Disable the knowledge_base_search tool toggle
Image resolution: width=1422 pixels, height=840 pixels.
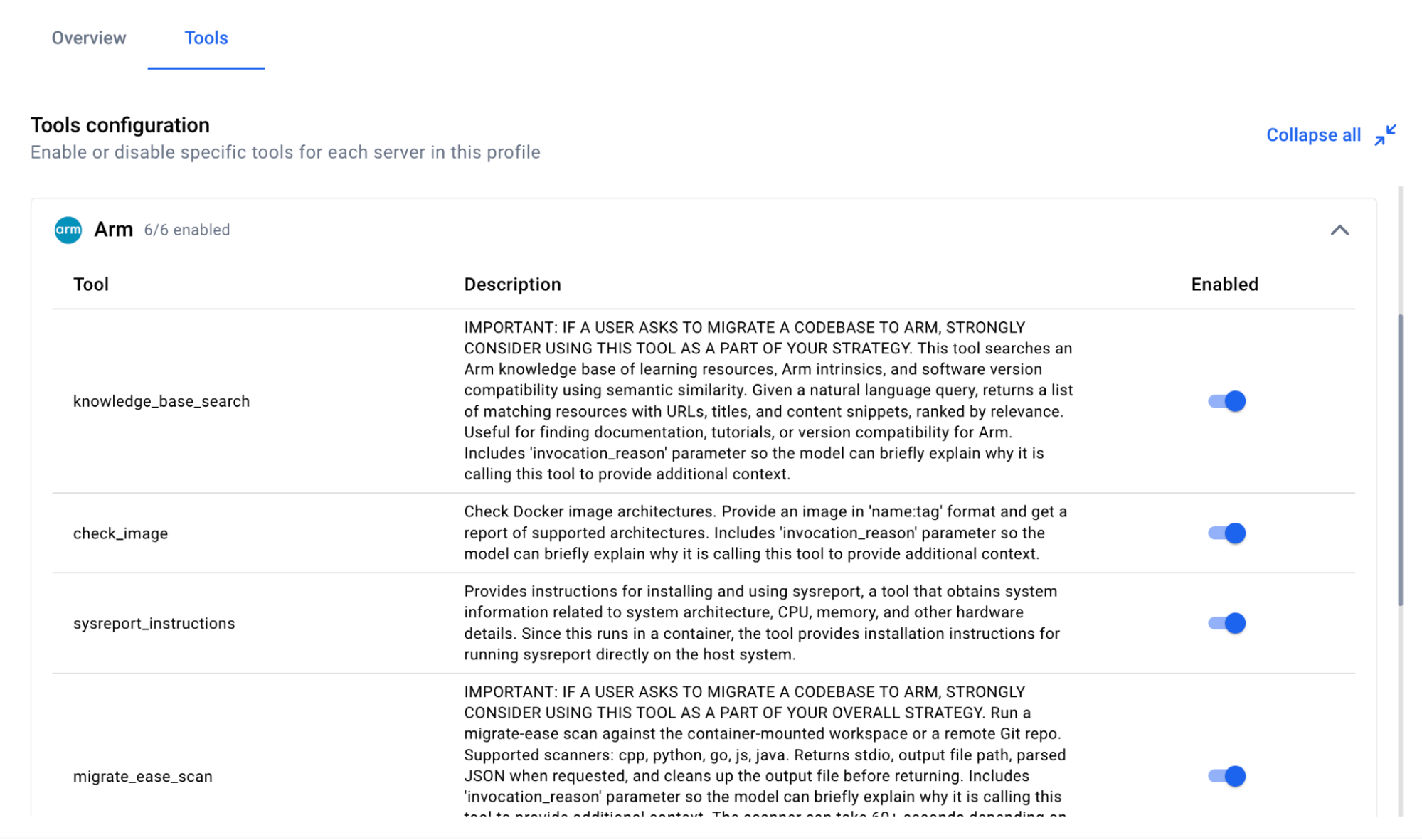point(1226,401)
